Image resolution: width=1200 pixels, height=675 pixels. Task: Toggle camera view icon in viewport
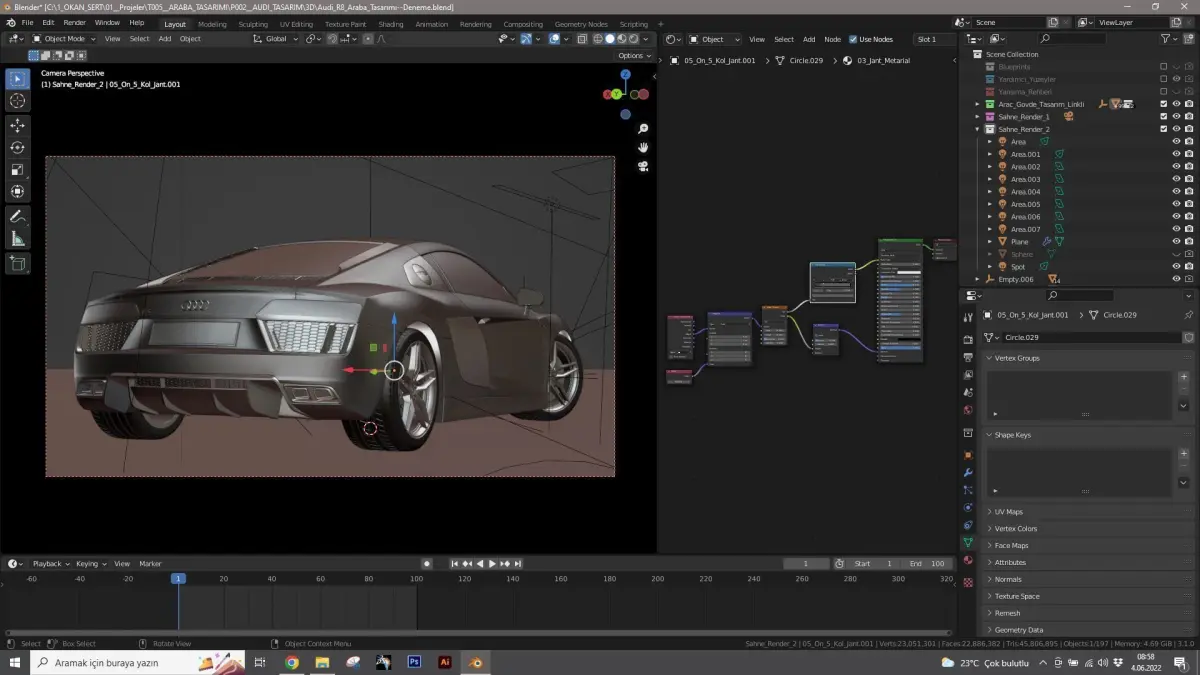tap(643, 166)
